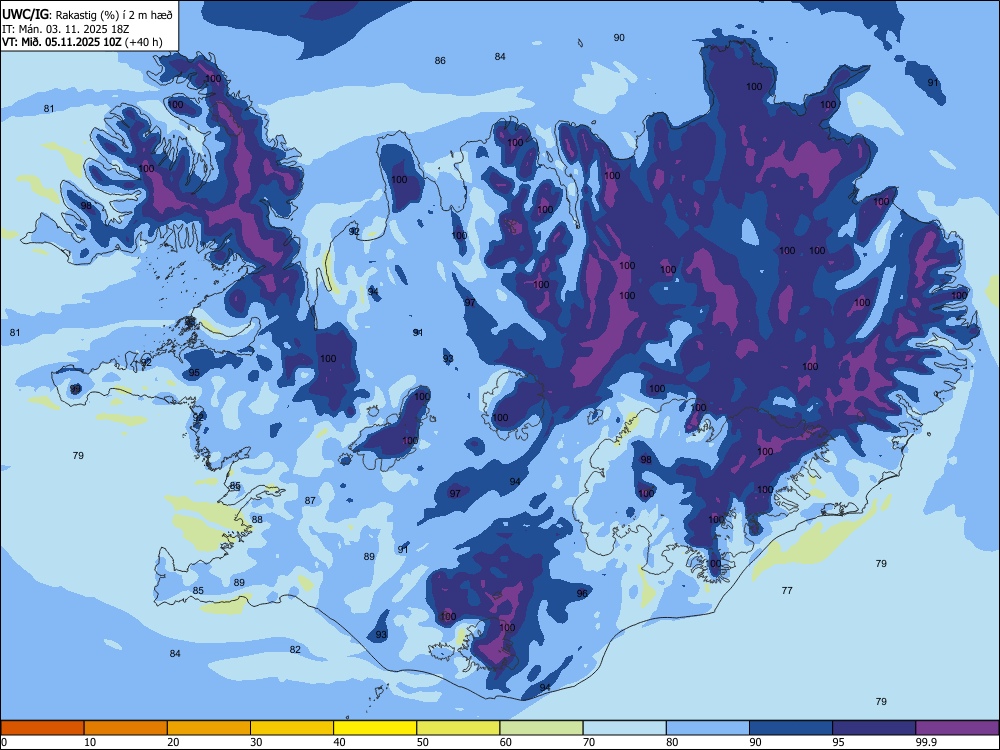Click the legend tick label '60'
The width and height of the screenshot is (1000, 750).
[506, 742]
